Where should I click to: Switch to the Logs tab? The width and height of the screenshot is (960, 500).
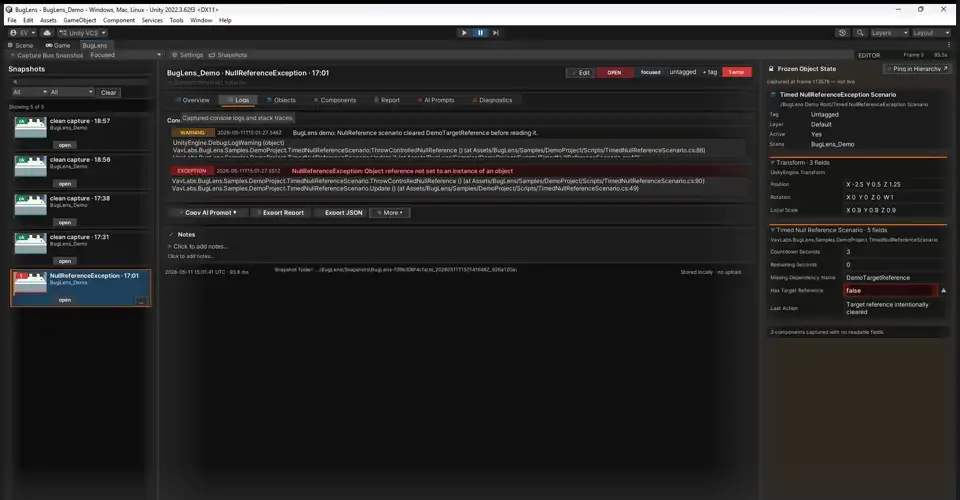tap(238, 100)
